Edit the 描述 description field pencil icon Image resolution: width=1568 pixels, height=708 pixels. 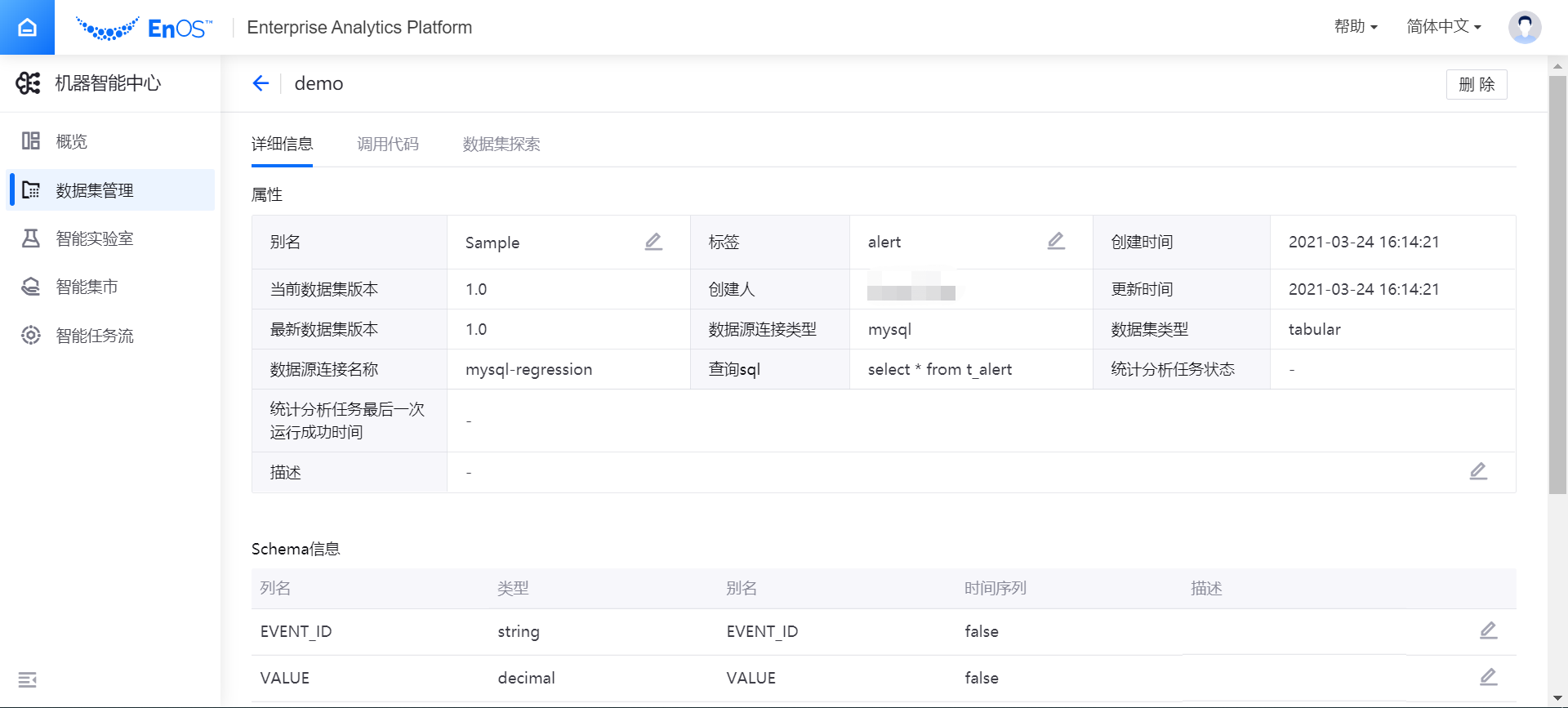coord(1478,471)
